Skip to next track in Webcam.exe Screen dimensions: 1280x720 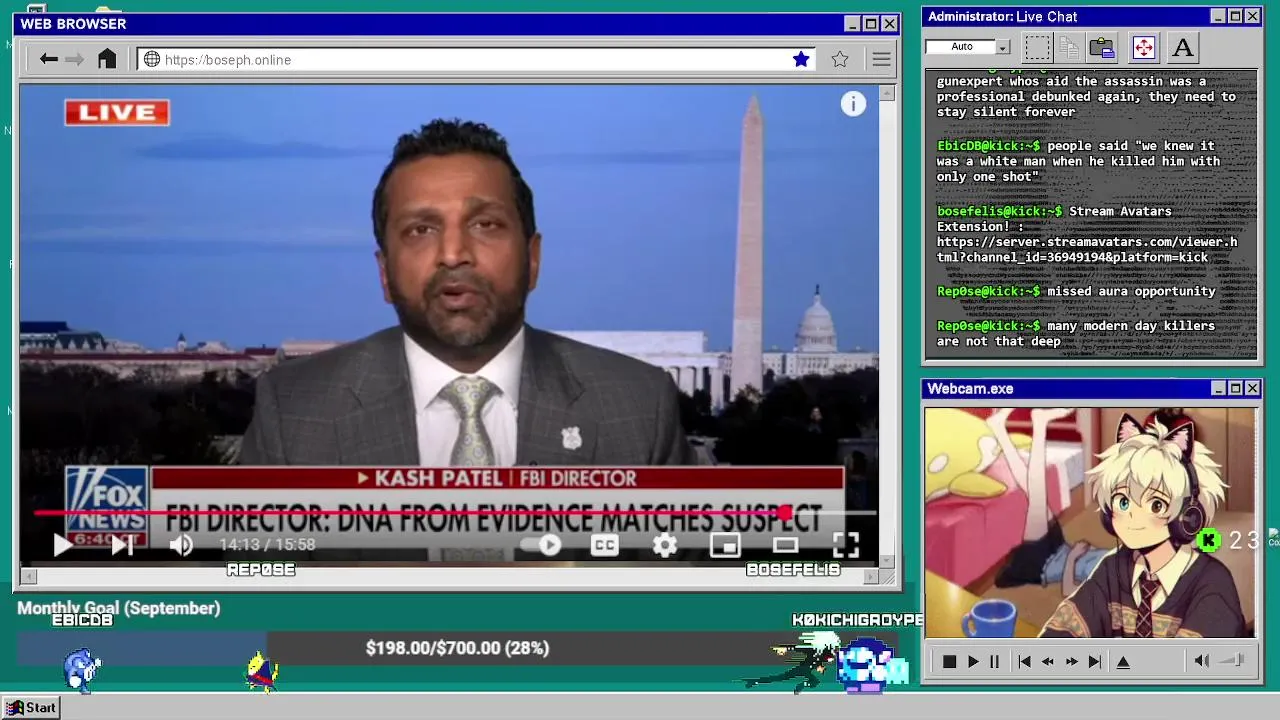pos(1095,661)
